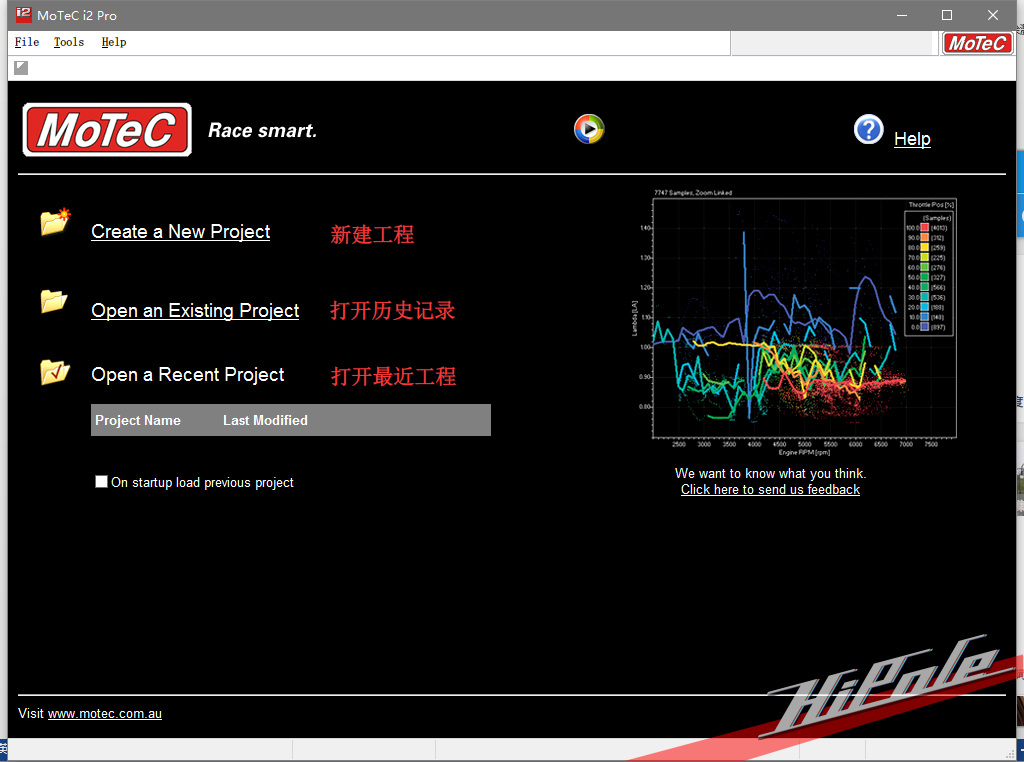
Task: Open the Tools menu
Action: click(69, 42)
